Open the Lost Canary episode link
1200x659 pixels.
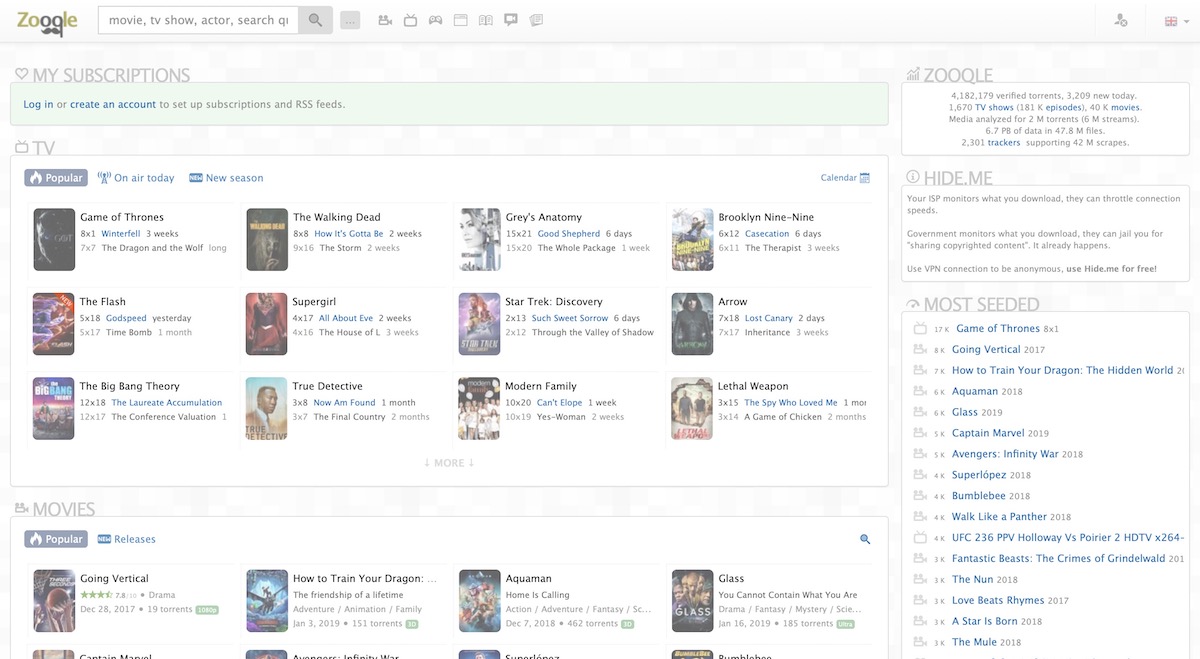[x=769, y=318]
